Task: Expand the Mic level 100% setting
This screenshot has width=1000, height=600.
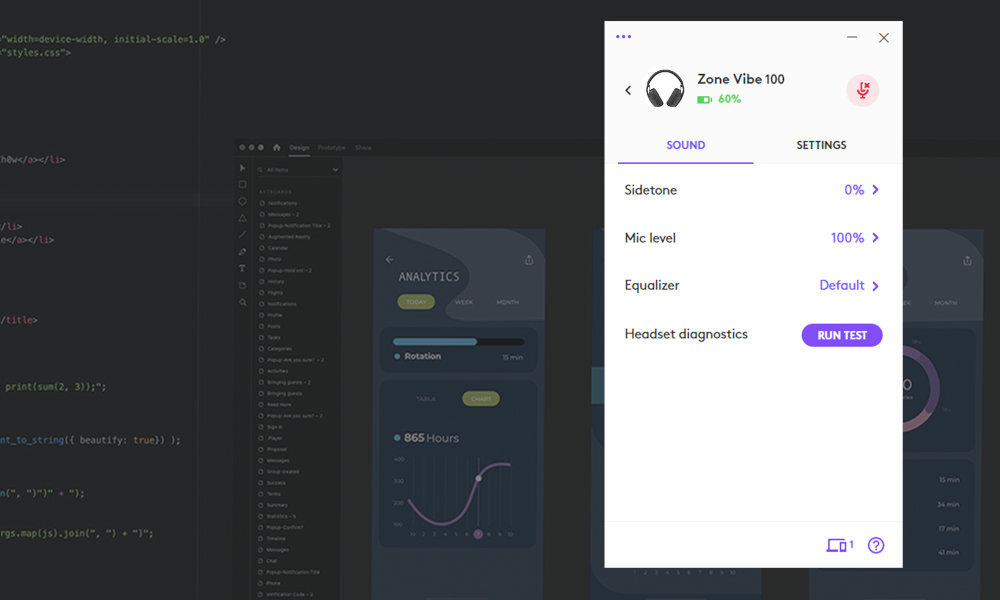Action: pyautogui.click(x=753, y=238)
